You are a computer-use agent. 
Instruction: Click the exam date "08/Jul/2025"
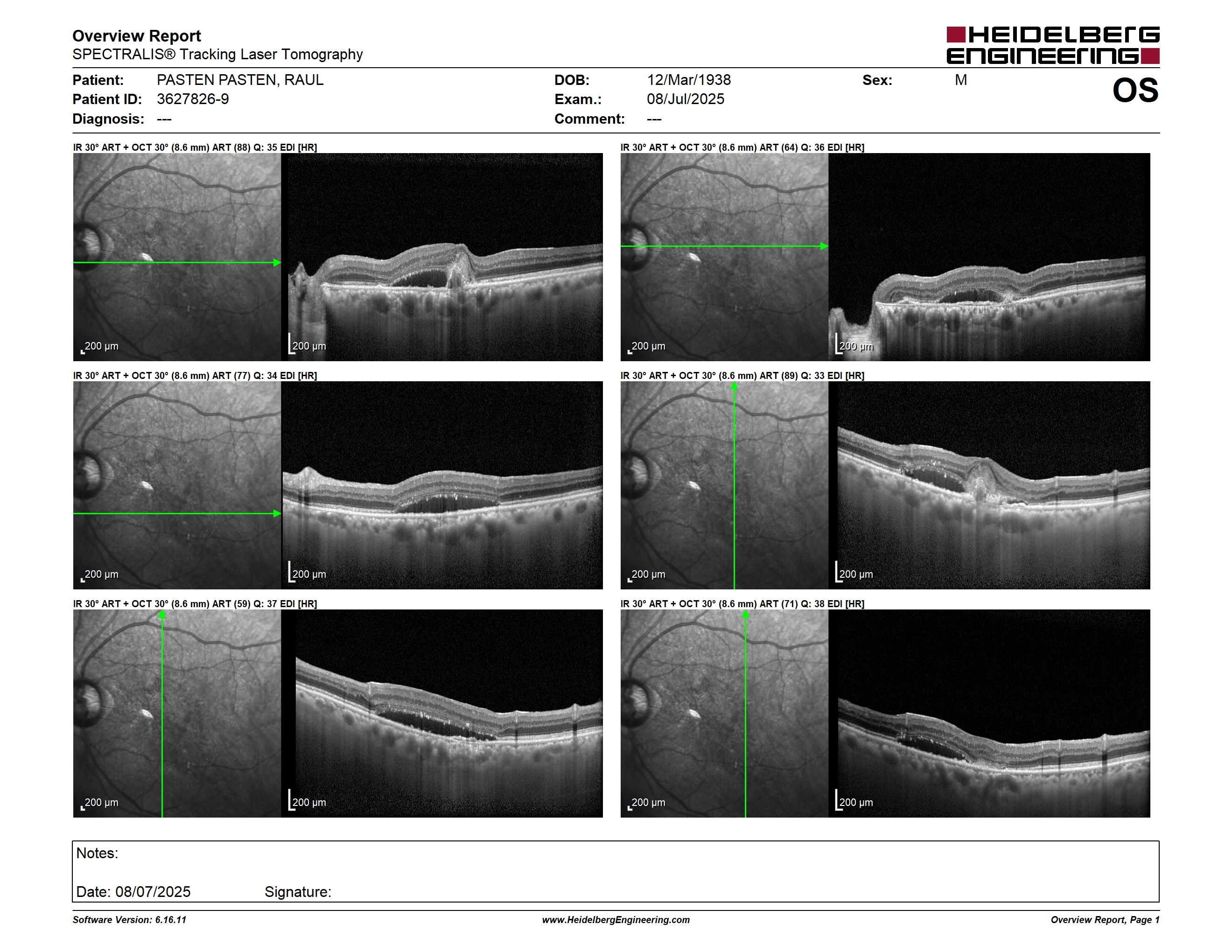pyautogui.click(x=686, y=99)
